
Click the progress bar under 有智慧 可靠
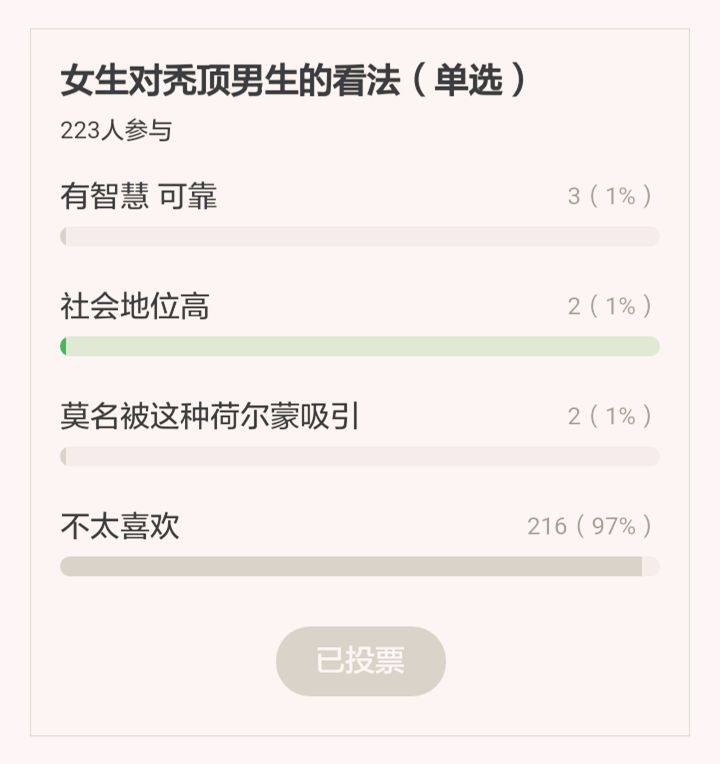click(x=360, y=237)
